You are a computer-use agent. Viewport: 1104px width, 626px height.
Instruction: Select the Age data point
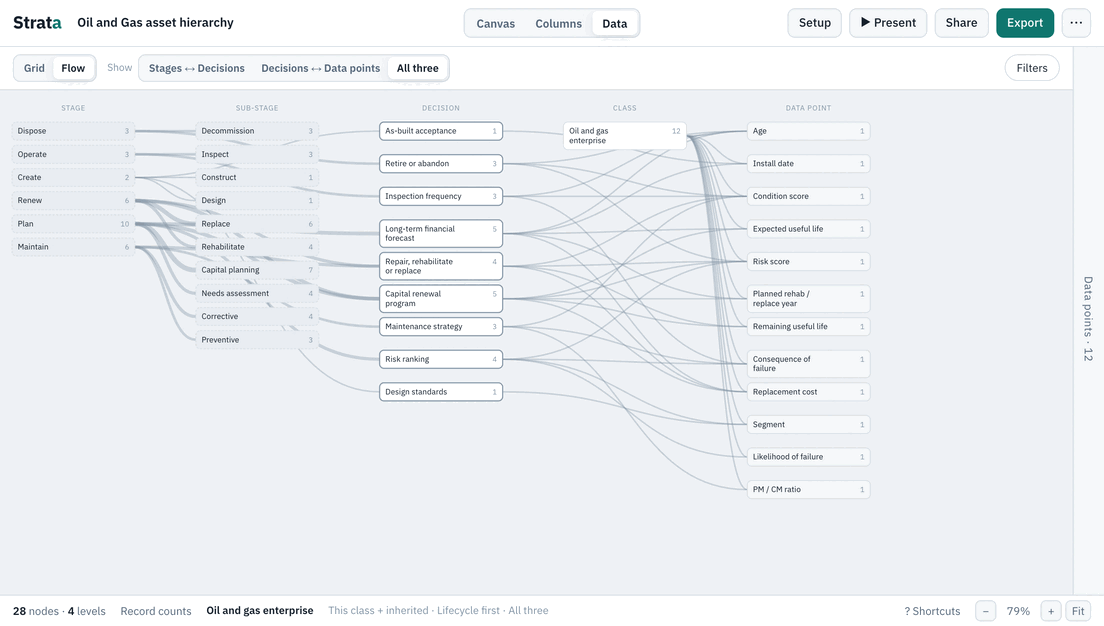pyautogui.click(x=808, y=131)
